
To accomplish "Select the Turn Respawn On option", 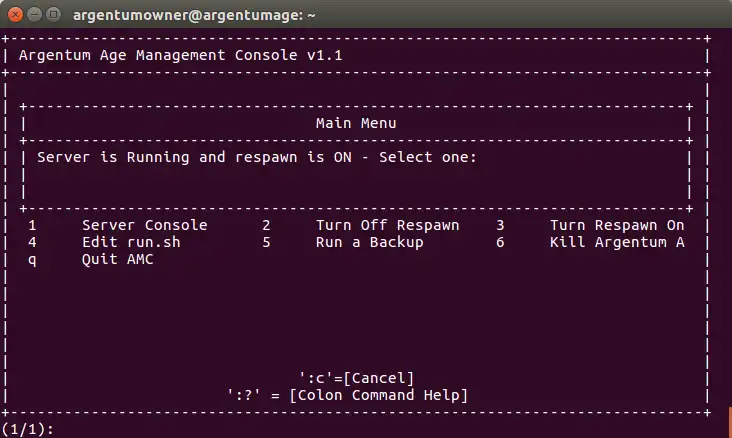I will pyautogui.click(x=617, y=225).
